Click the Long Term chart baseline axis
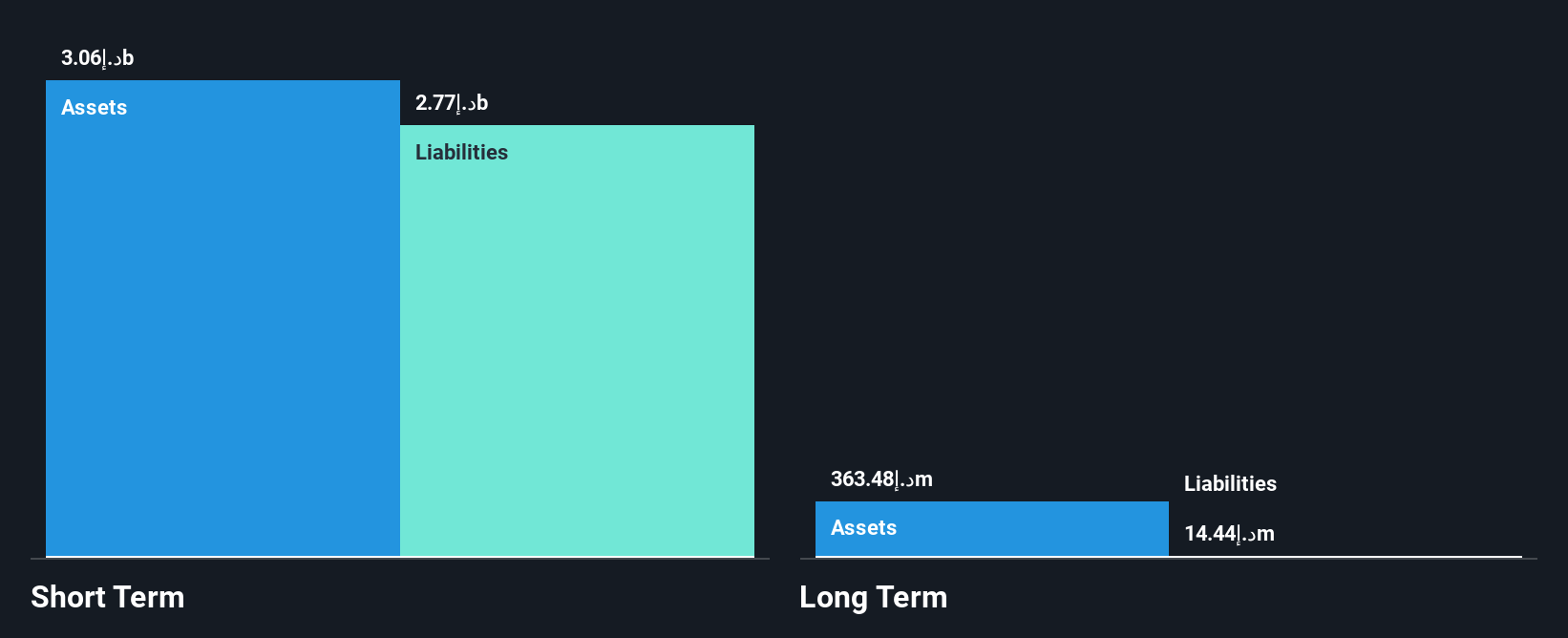 pyautogui.click(x=1168, y=559)
